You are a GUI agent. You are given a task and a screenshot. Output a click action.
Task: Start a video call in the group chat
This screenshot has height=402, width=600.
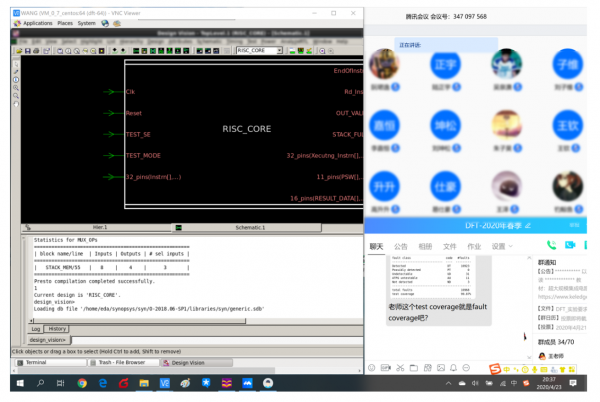570,245
